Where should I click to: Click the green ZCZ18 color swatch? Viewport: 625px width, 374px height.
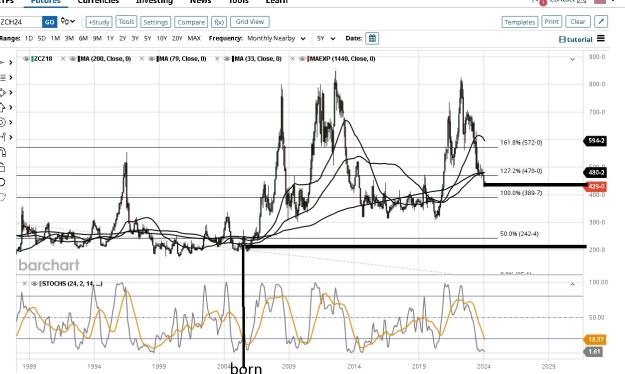(x=32, y=59)
